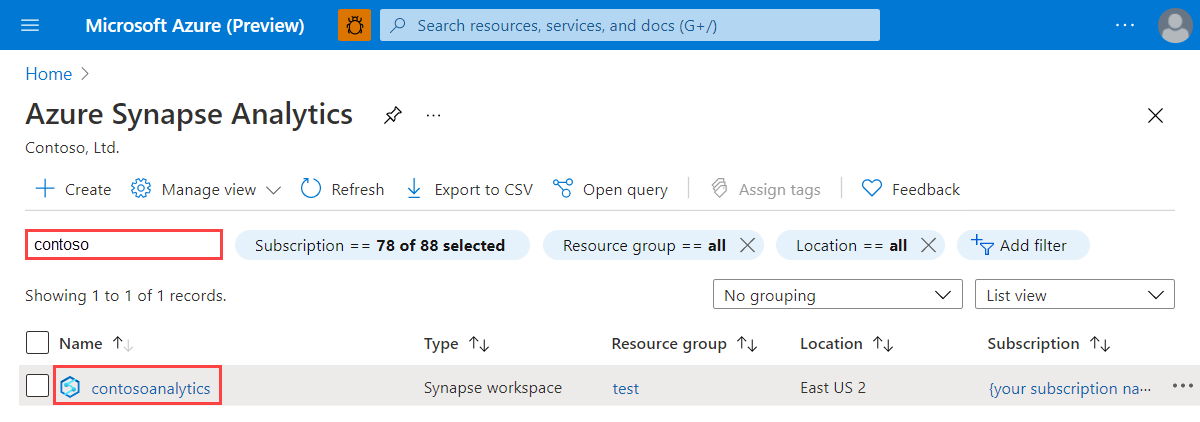Click the Refresh toolbar icon
This screenshot has height=422, width=1200.
311,189
